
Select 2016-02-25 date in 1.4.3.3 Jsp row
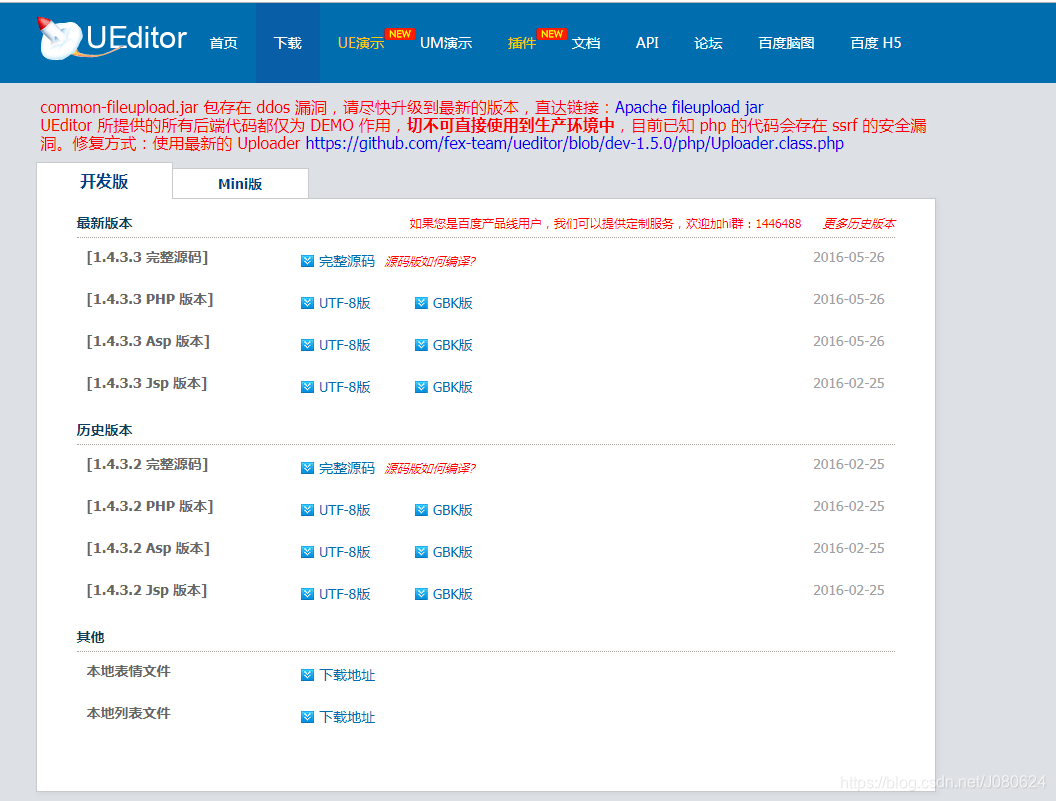[x=849, y=383]
